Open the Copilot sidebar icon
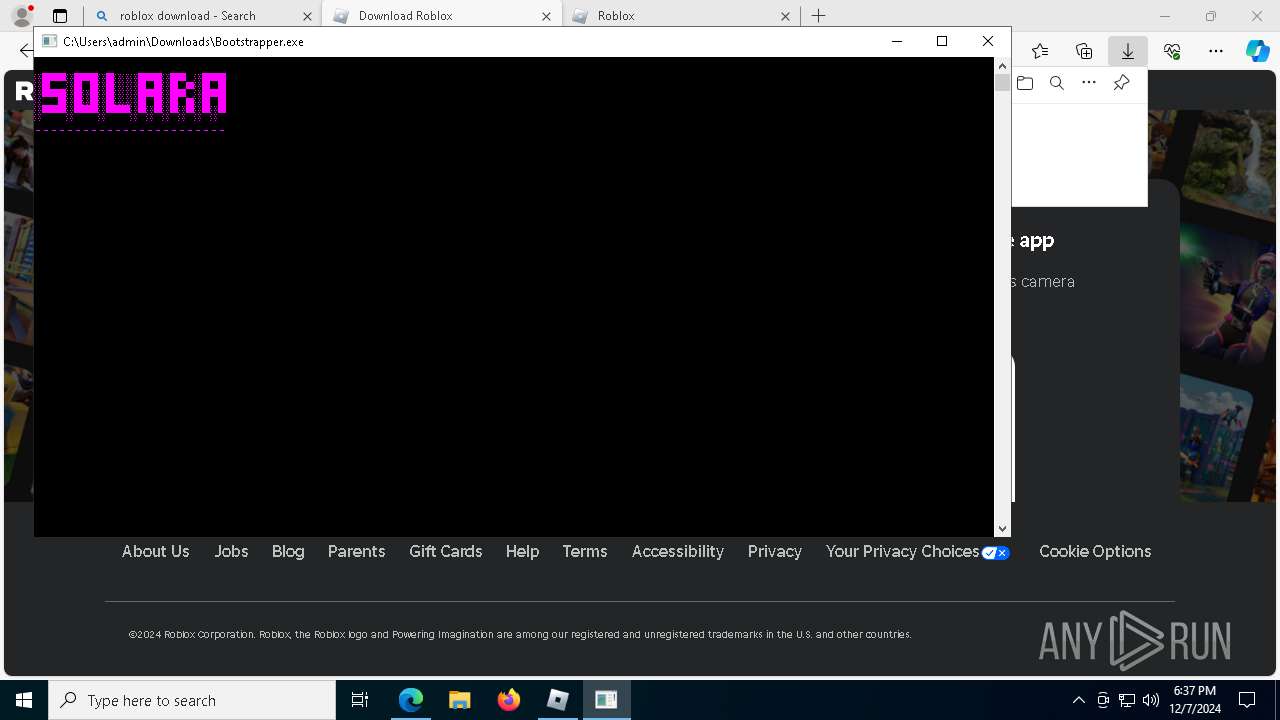 click(1257, 51)
